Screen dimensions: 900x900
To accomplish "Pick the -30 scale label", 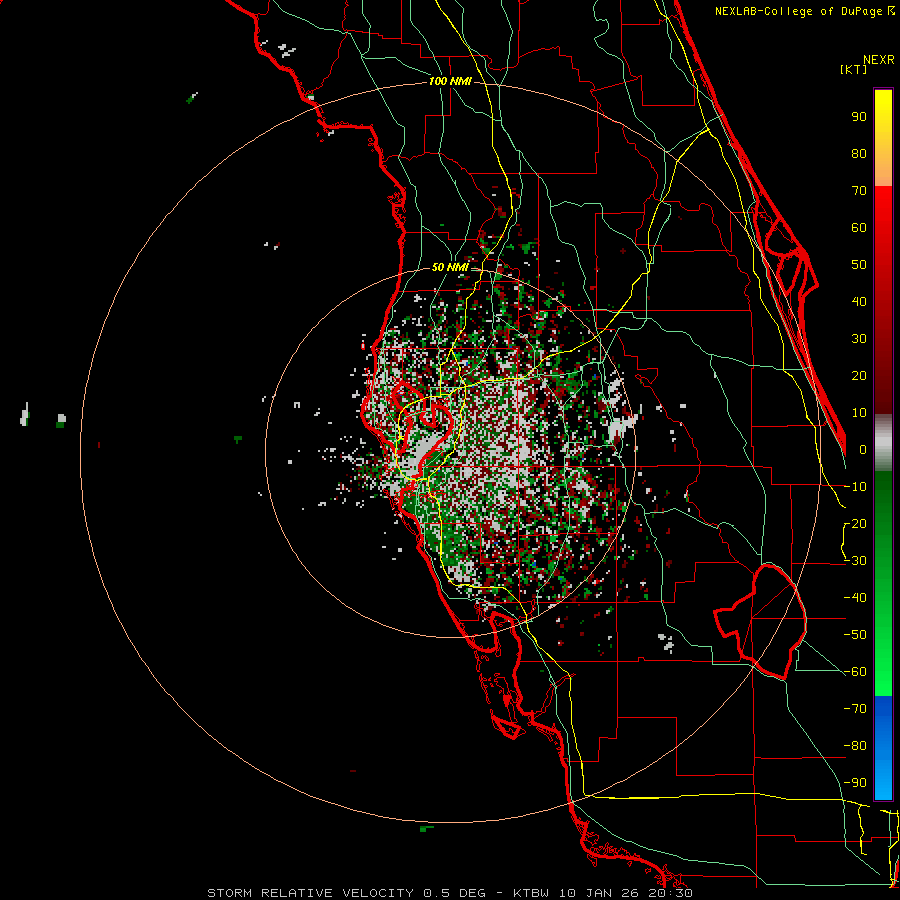I will pos(855,561).
